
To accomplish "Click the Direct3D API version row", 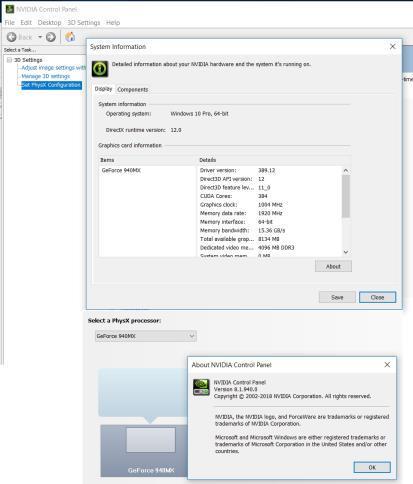I will (269, 179).
